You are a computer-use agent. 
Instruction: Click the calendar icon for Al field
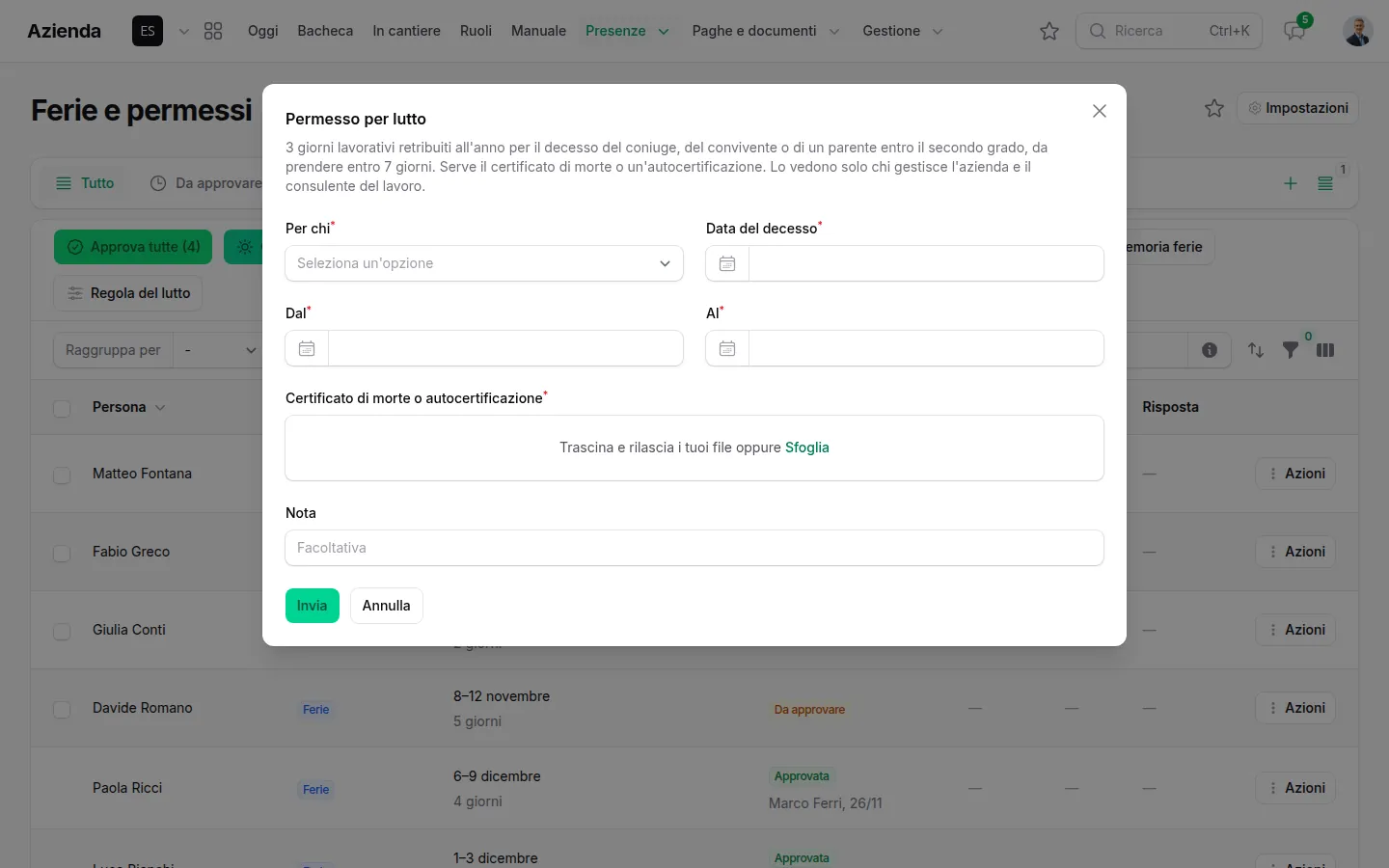(727, 348)
